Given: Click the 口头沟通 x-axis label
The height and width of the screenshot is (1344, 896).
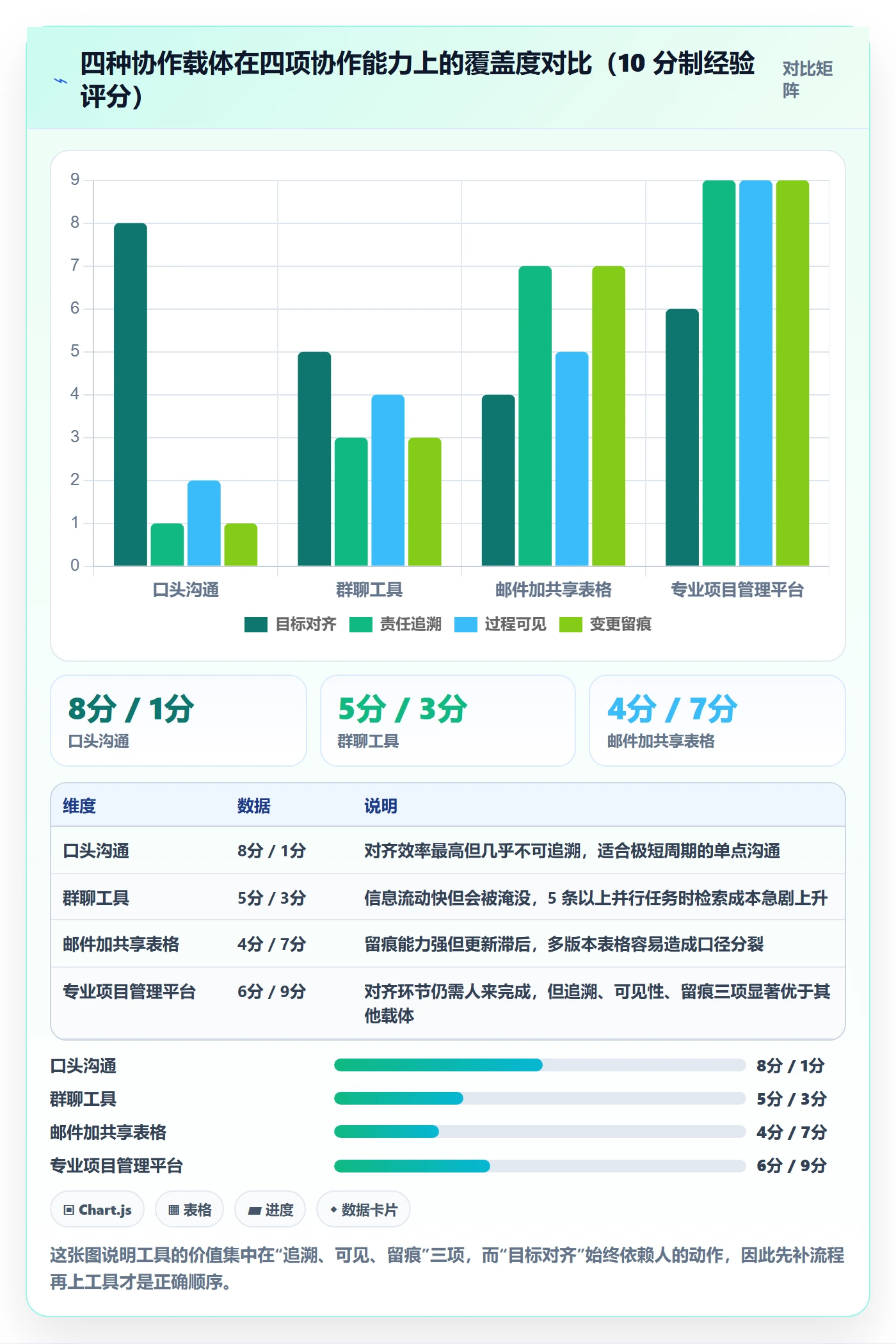Looking at the screenshot, I should 186,589.
